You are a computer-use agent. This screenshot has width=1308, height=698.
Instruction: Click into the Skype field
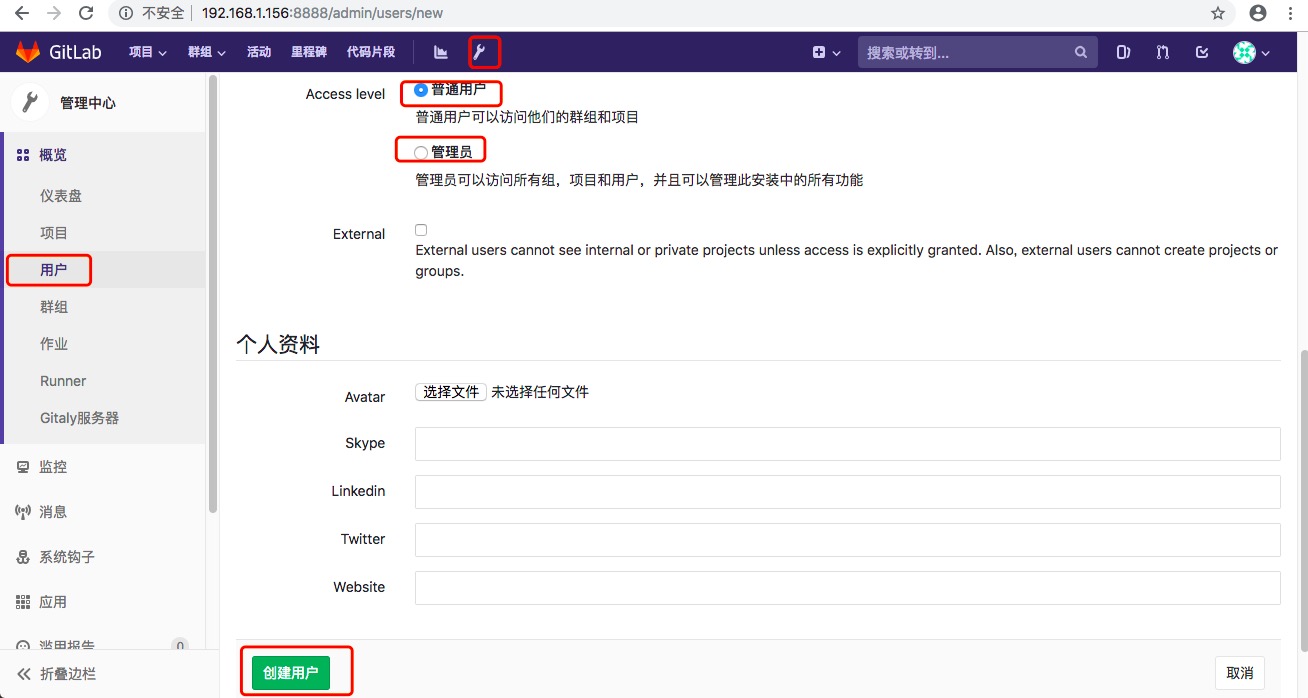point(848,444)
